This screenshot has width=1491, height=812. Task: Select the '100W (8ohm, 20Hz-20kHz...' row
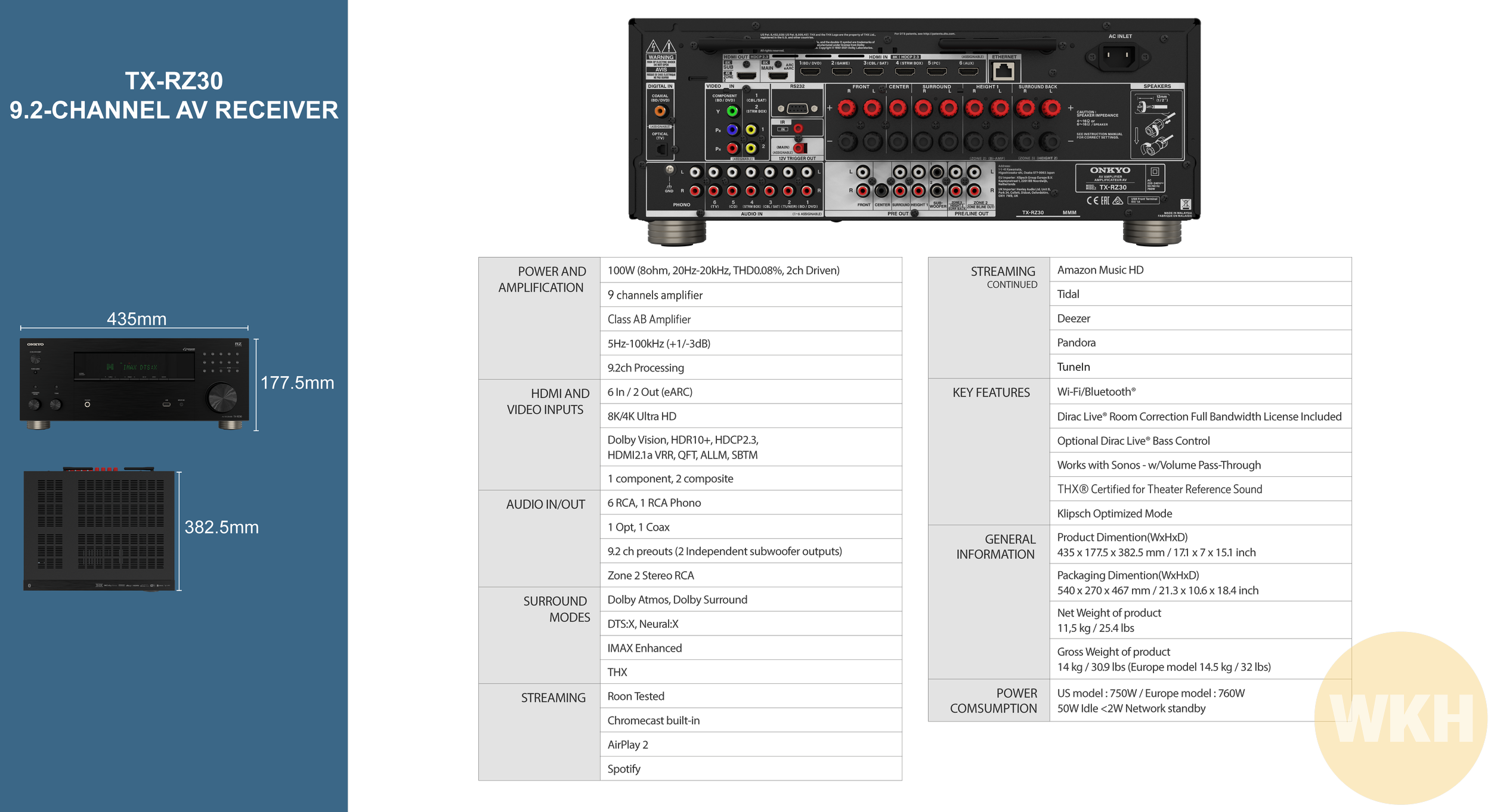click(750, 270)
